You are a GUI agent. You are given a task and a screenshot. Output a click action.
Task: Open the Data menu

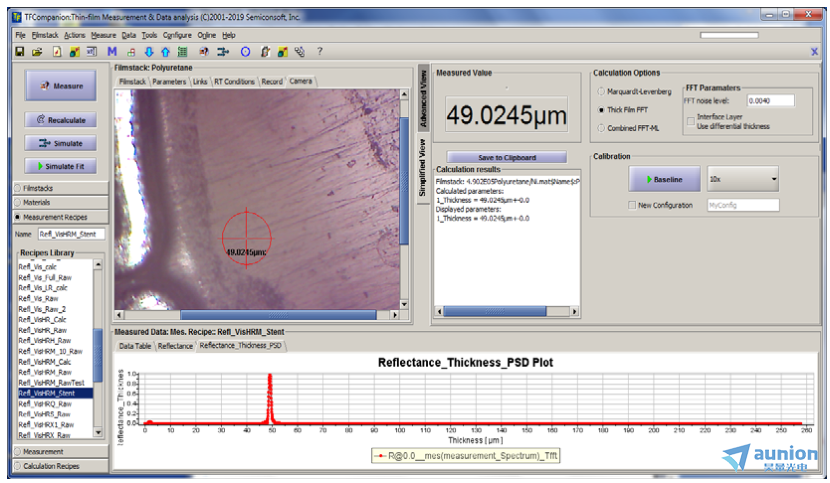click(x=129, y=35)
